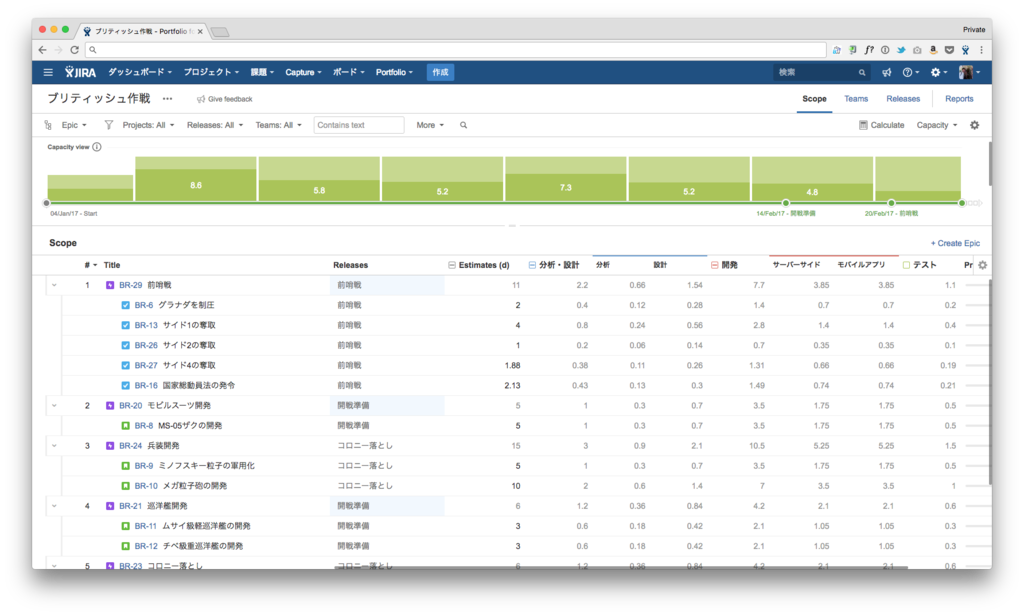Screen dimensions: 1024x615
Task: Click the JIRA logo
Action: (x=80, y=72)
